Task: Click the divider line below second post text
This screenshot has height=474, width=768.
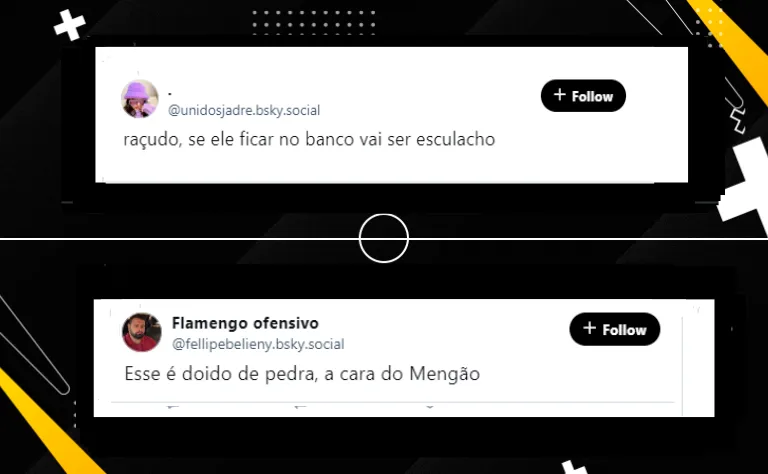Action: (393, 403)
